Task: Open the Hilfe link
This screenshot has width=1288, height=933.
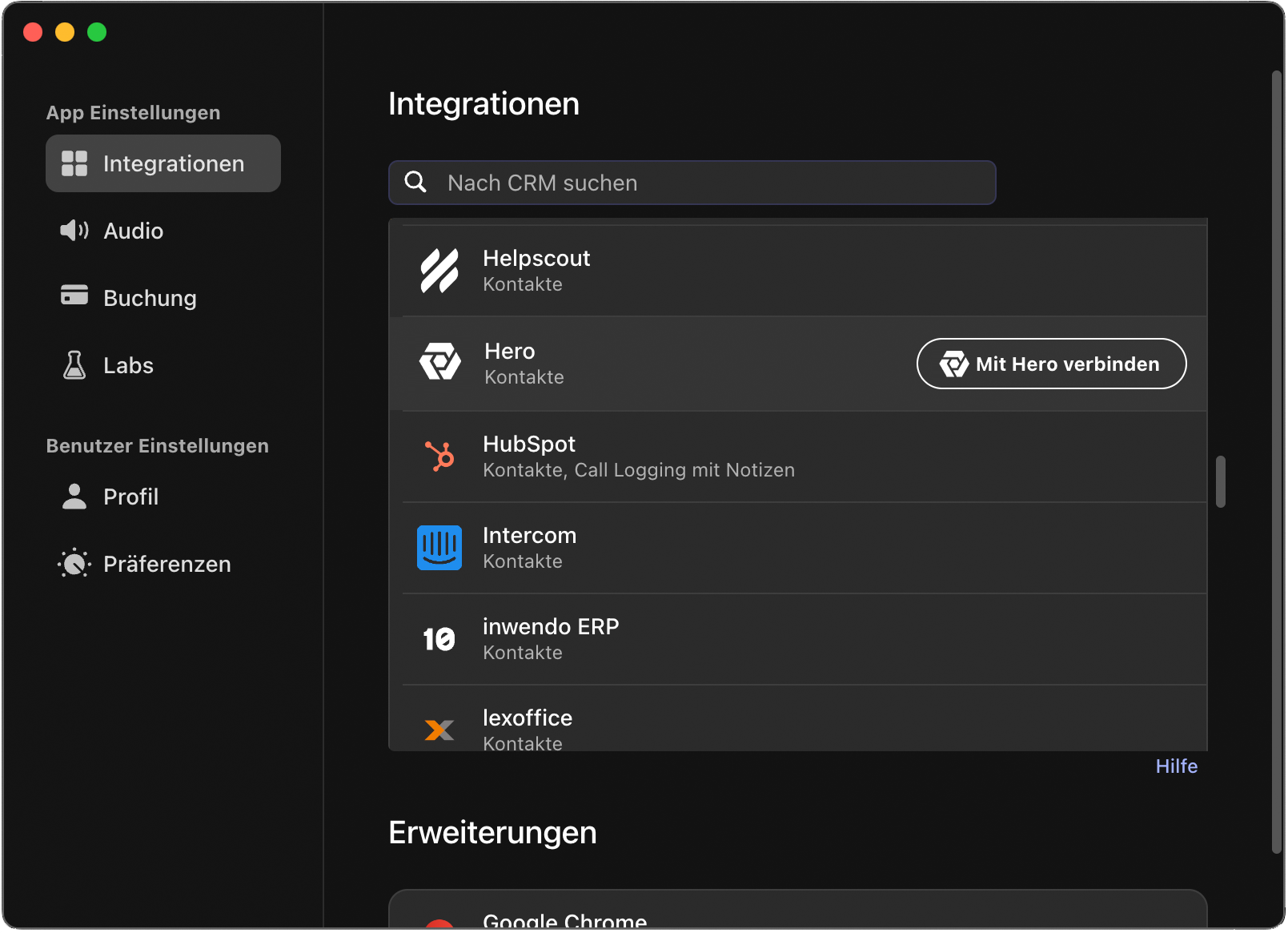Action: (x=1176, y=766)
